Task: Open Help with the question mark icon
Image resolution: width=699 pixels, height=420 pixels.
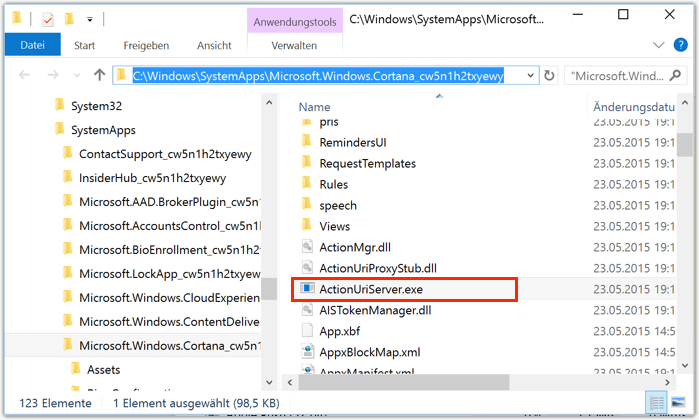Action: pyautogui.click(x=680, y=45)
